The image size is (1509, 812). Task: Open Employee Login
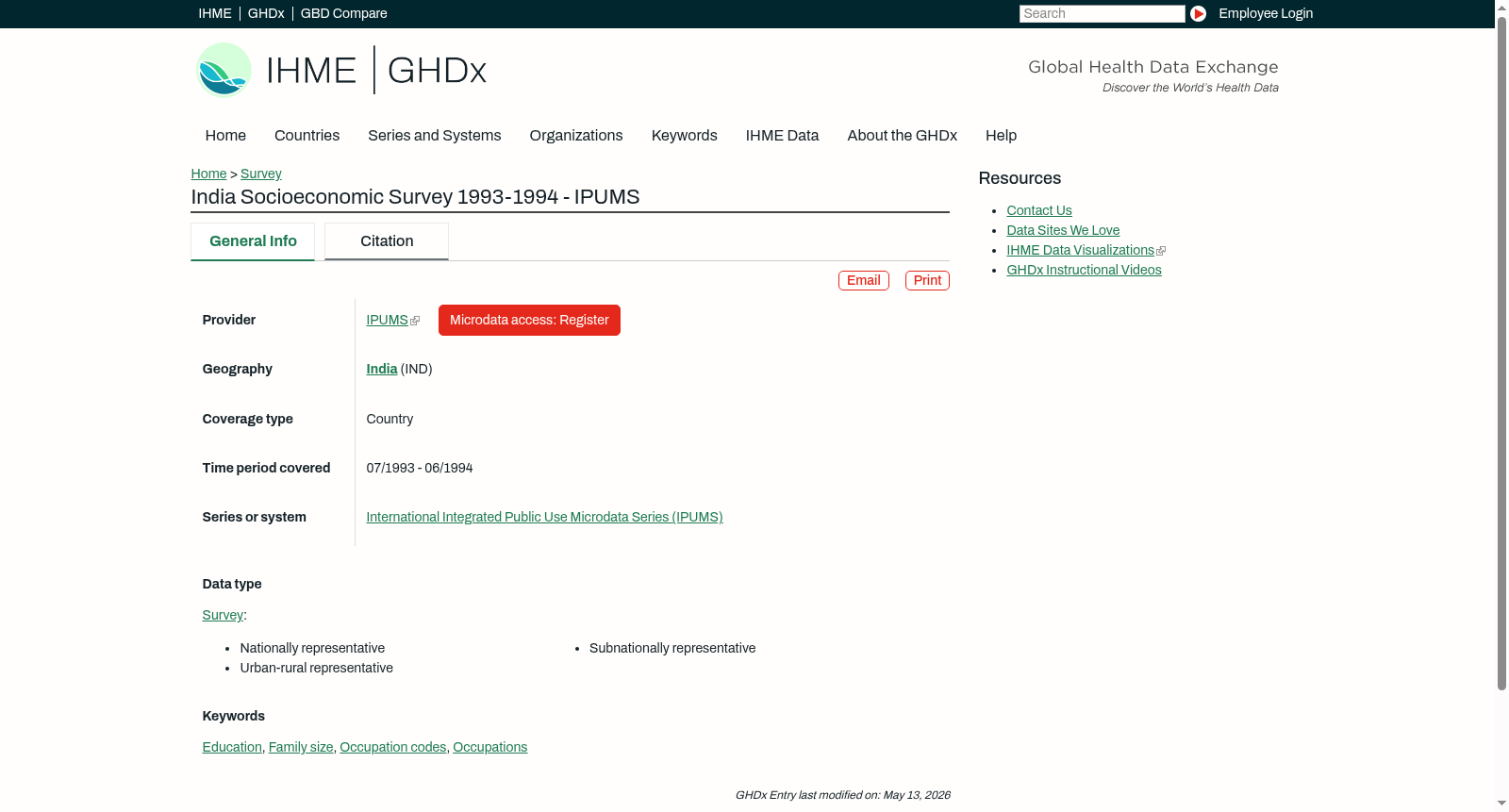pyautogui.click(x=1266, y=13)
